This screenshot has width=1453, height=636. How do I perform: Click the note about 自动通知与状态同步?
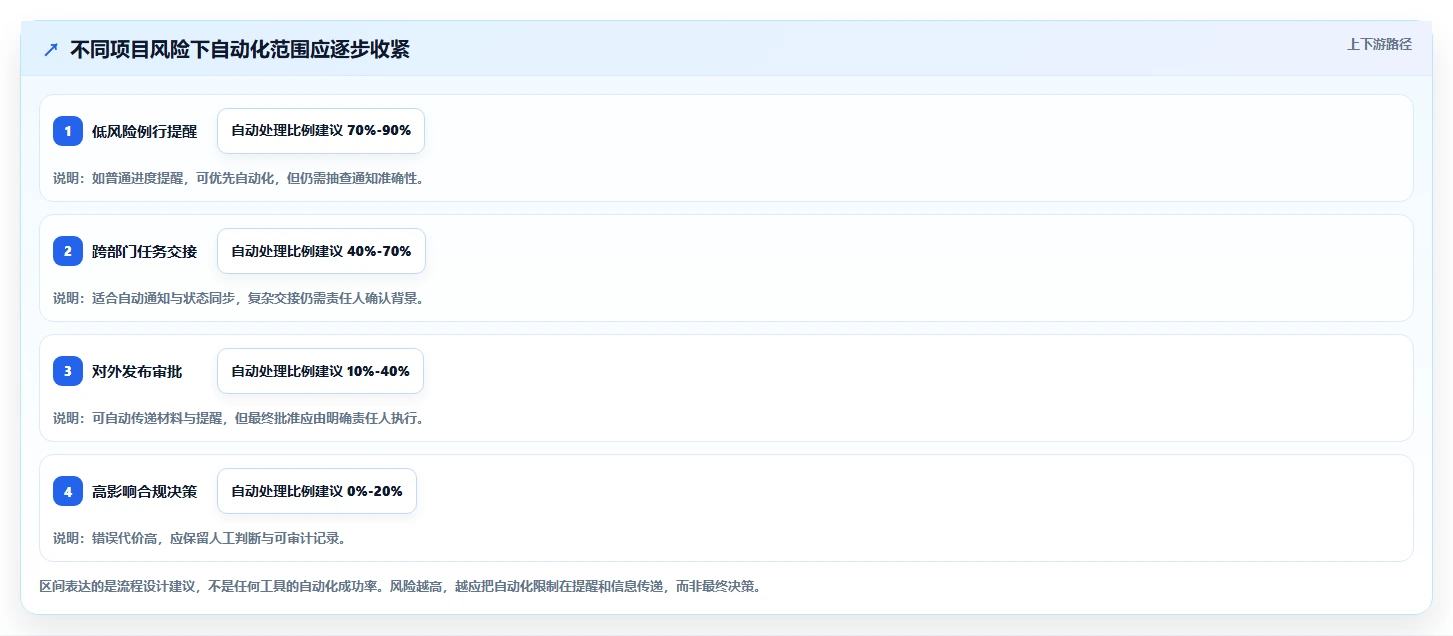coord(238,298)
